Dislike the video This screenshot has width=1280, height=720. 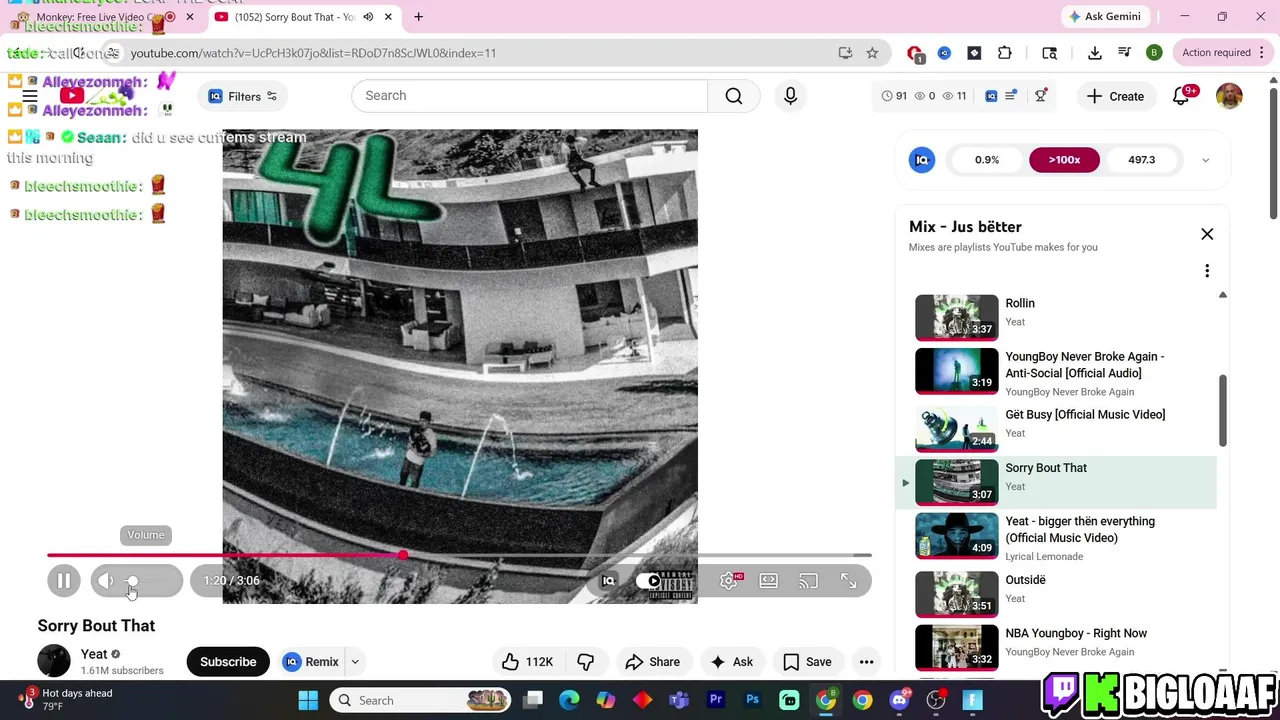[586, 662]
